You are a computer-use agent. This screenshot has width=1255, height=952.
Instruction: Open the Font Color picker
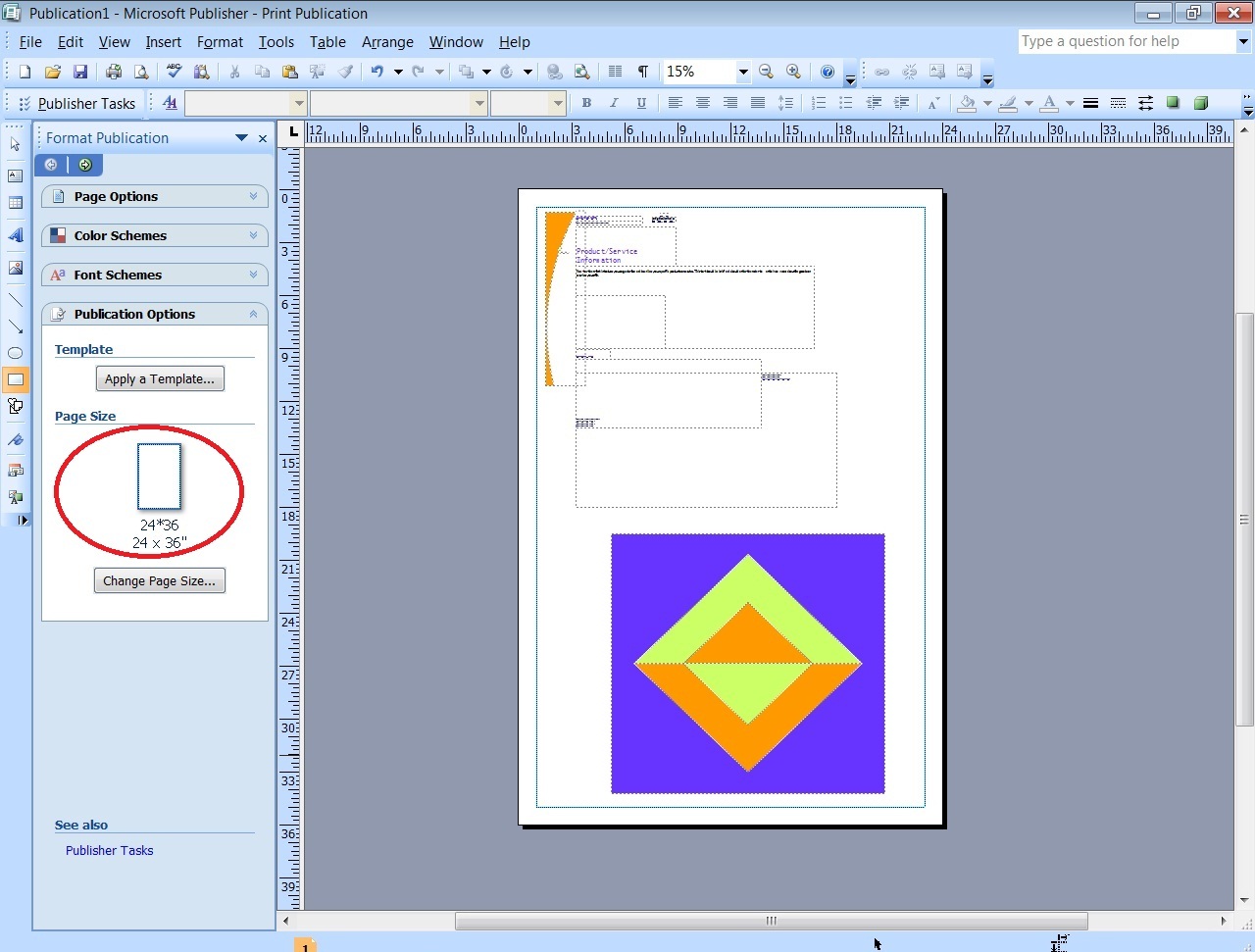(1069, 103)
